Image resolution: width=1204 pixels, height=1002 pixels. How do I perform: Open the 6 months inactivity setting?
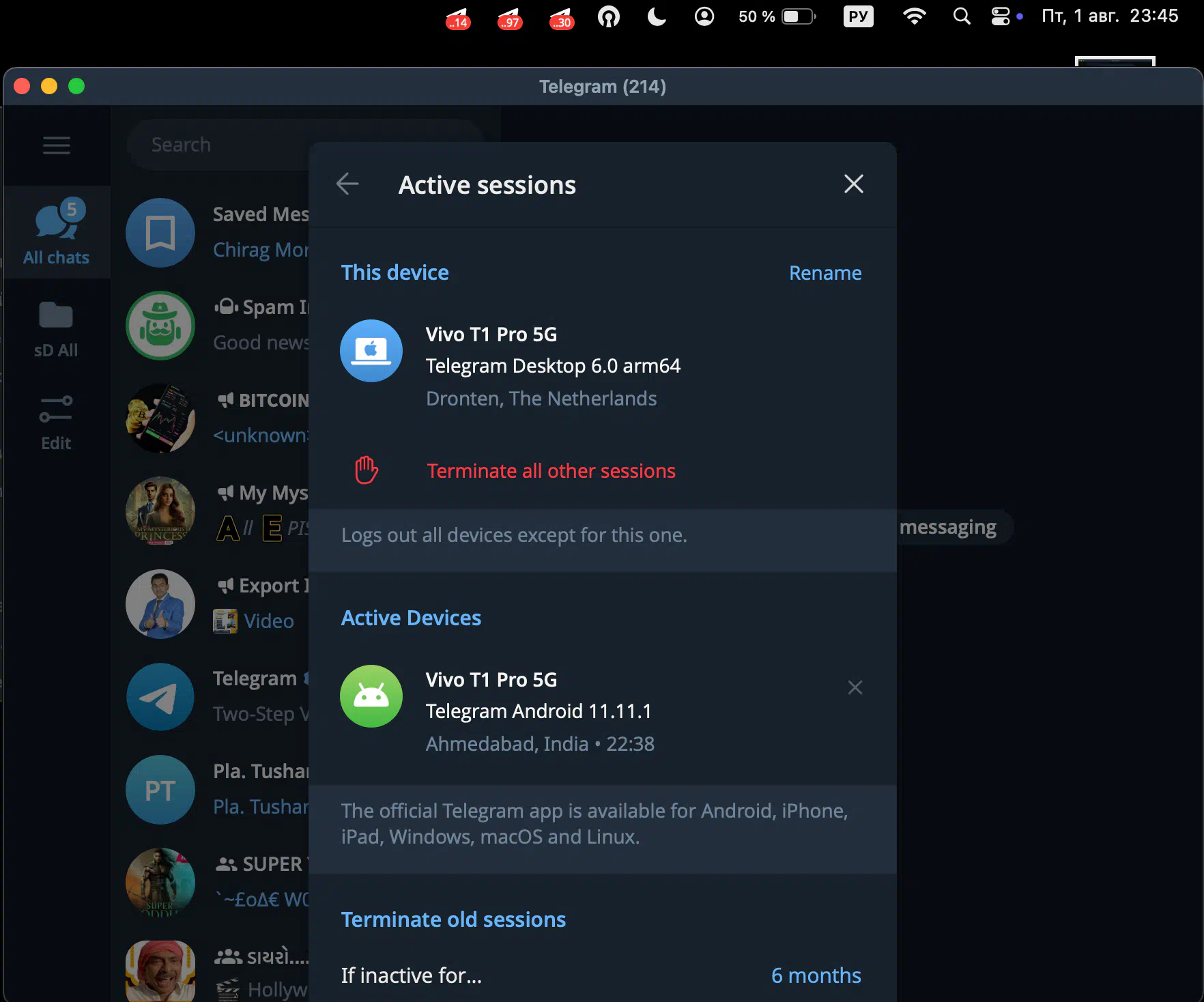click(x=816, y=975)
